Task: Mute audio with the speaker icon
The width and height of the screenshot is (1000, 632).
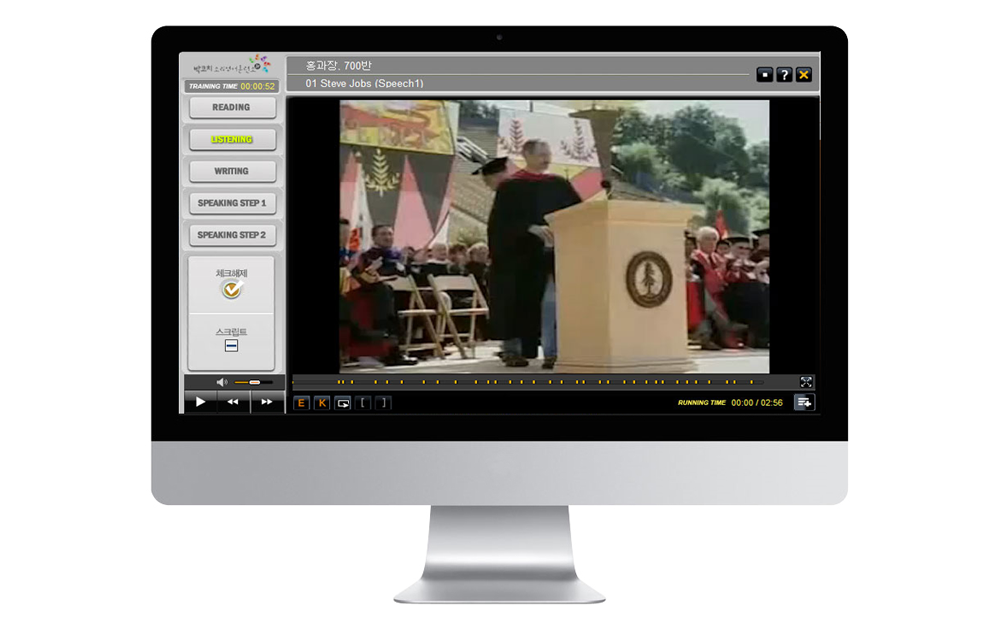Action: click(222, 382)
